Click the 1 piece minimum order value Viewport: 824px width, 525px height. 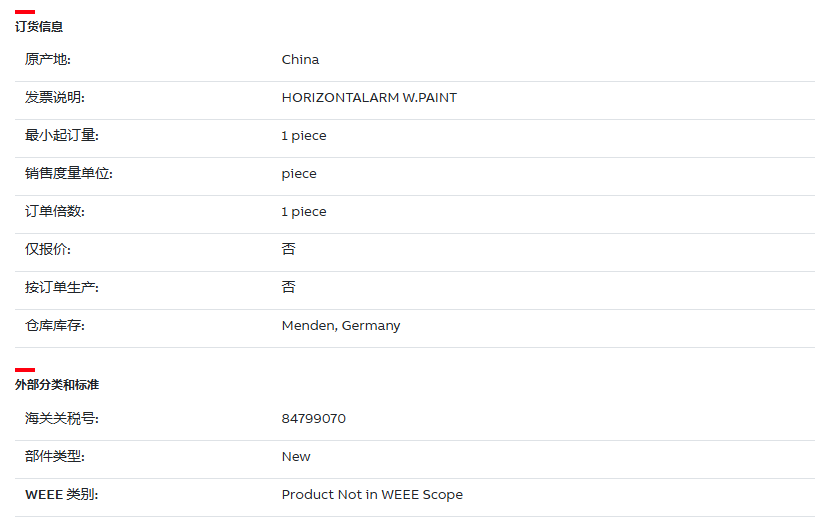tap(304, 136)
